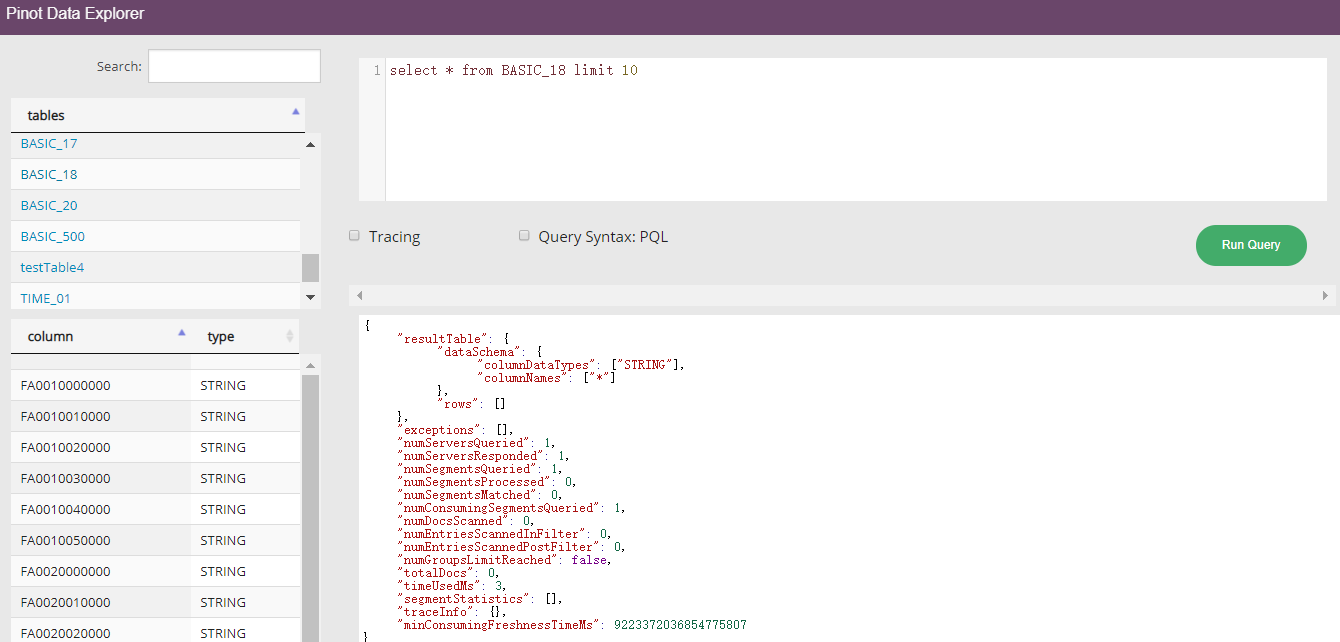This screenshot has height=642, width=1340.
Task: Click "exceptions" line in JSON output
Action: [455, 430]
